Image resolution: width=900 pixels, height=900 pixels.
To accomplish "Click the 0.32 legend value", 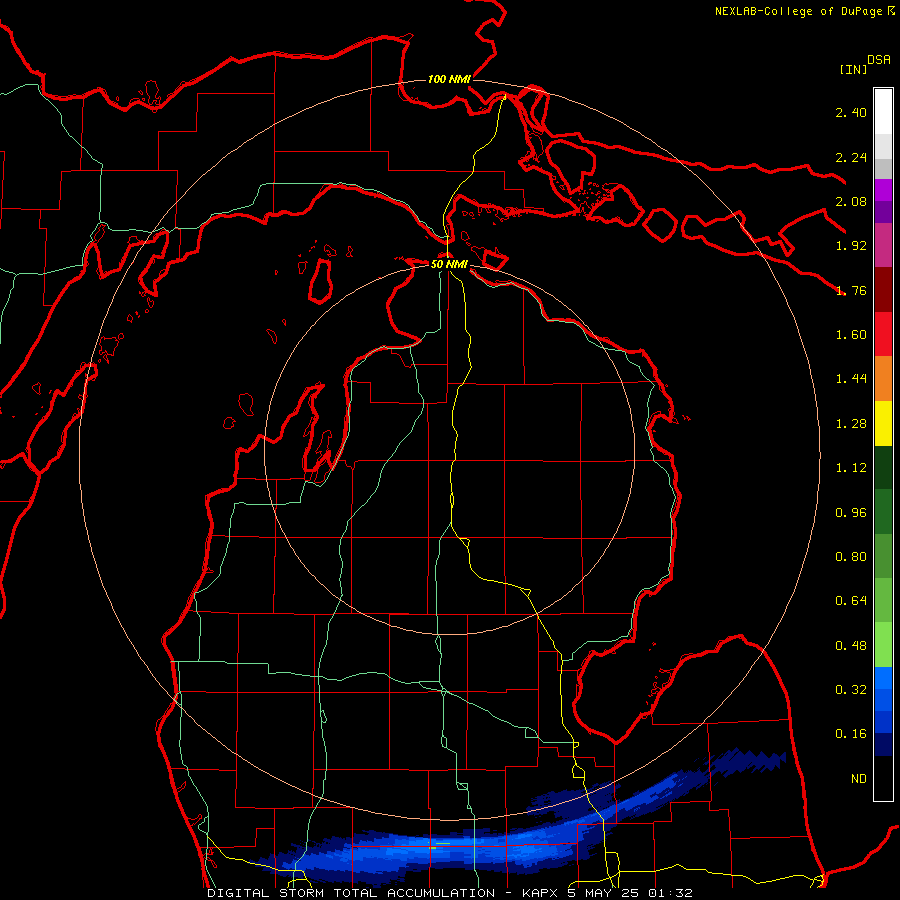I will [851, 690].
